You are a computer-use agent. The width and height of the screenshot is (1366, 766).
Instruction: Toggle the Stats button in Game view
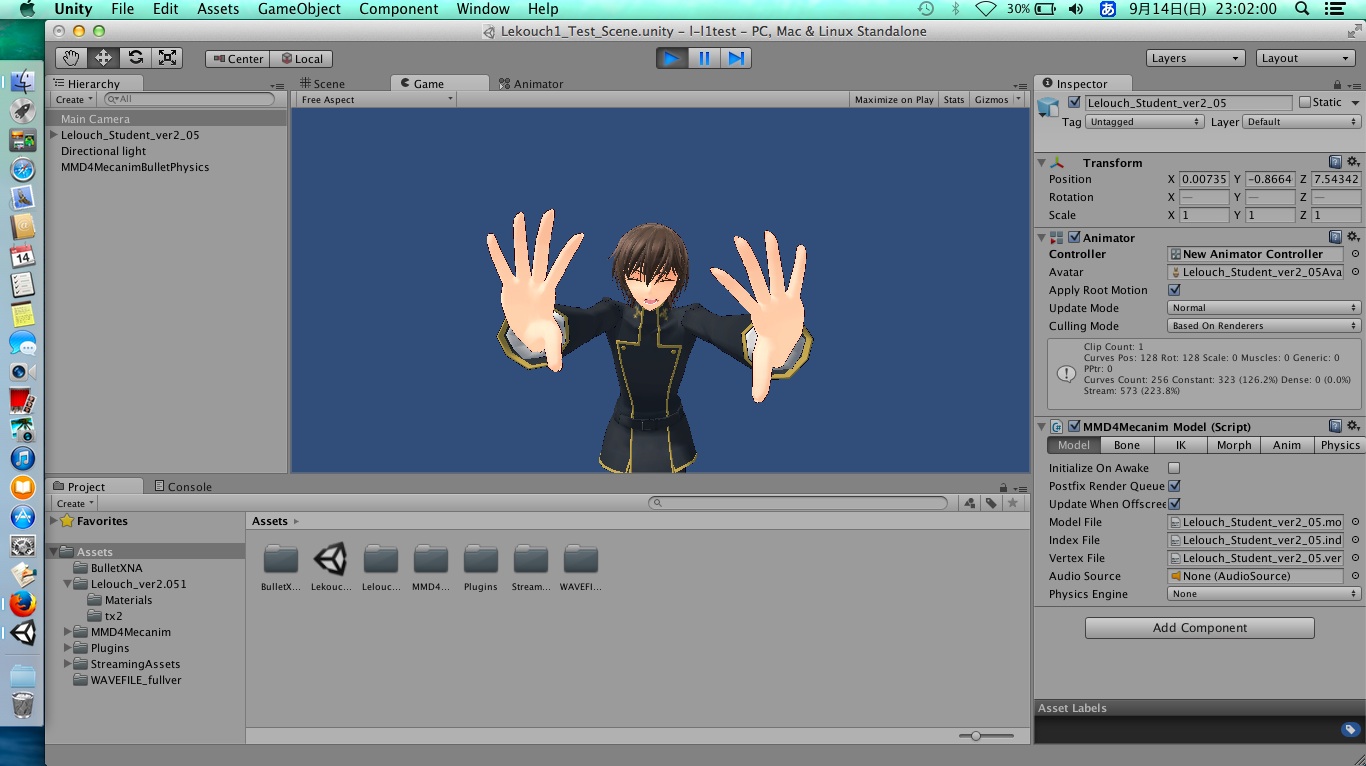pyautogui.click(x=954, y=99)
